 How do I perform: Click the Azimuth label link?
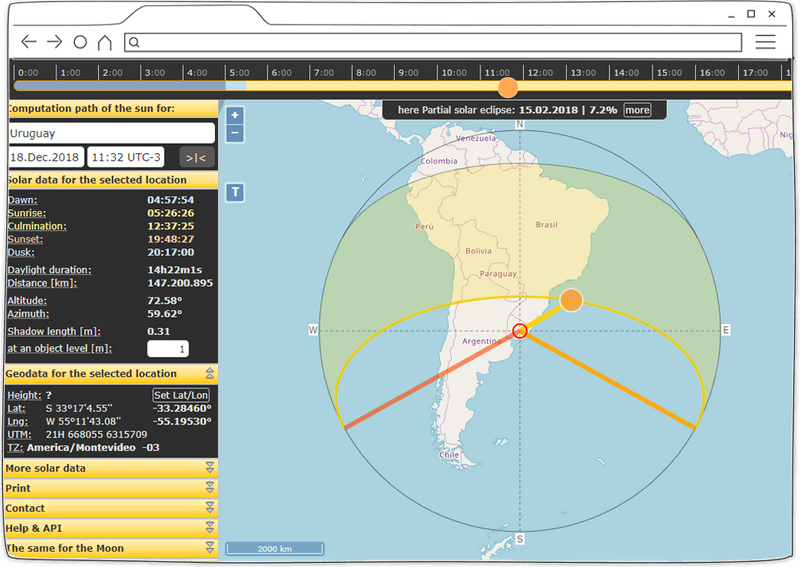pos(28,313)
